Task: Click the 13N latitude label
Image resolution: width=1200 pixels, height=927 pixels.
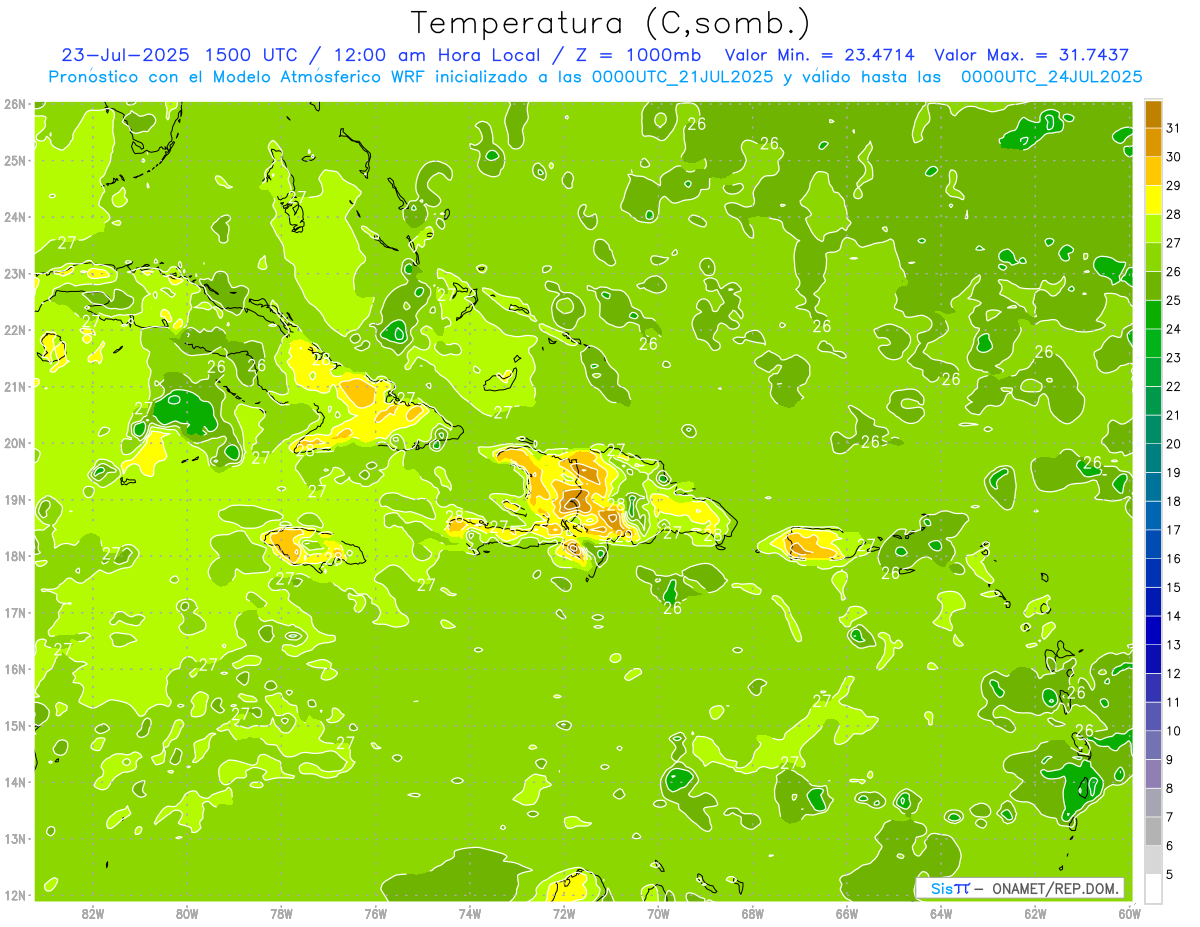Action: tap(15, 839)
